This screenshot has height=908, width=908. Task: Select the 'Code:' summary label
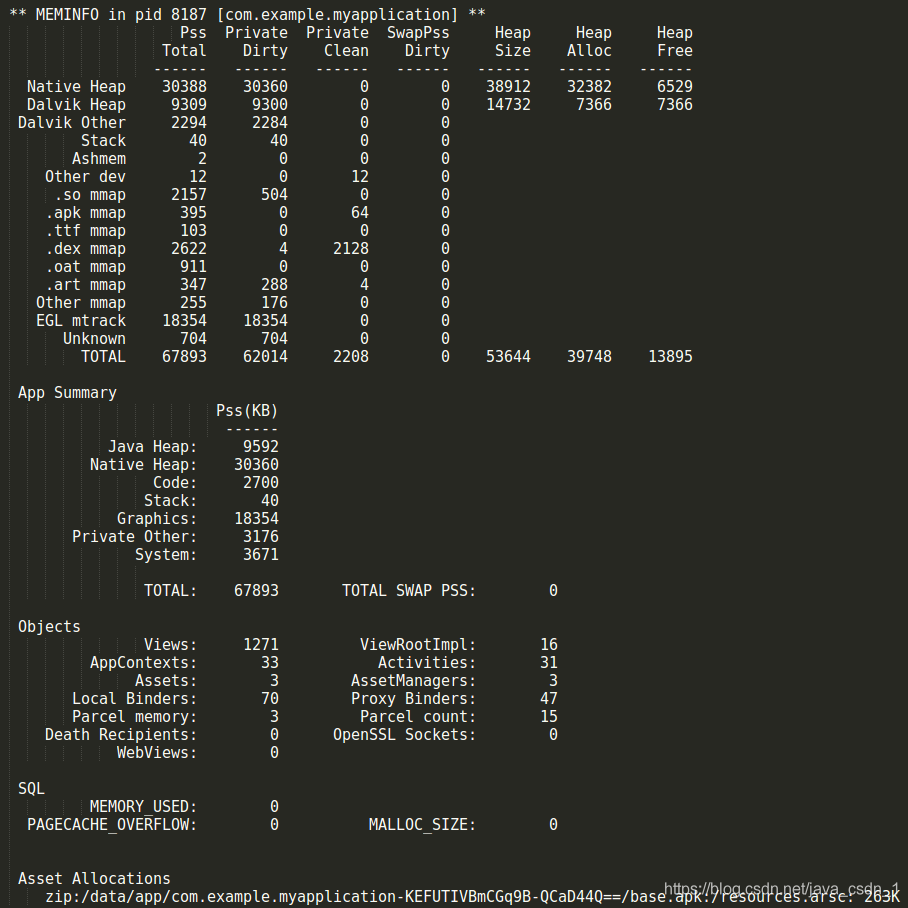coord(175,483)
